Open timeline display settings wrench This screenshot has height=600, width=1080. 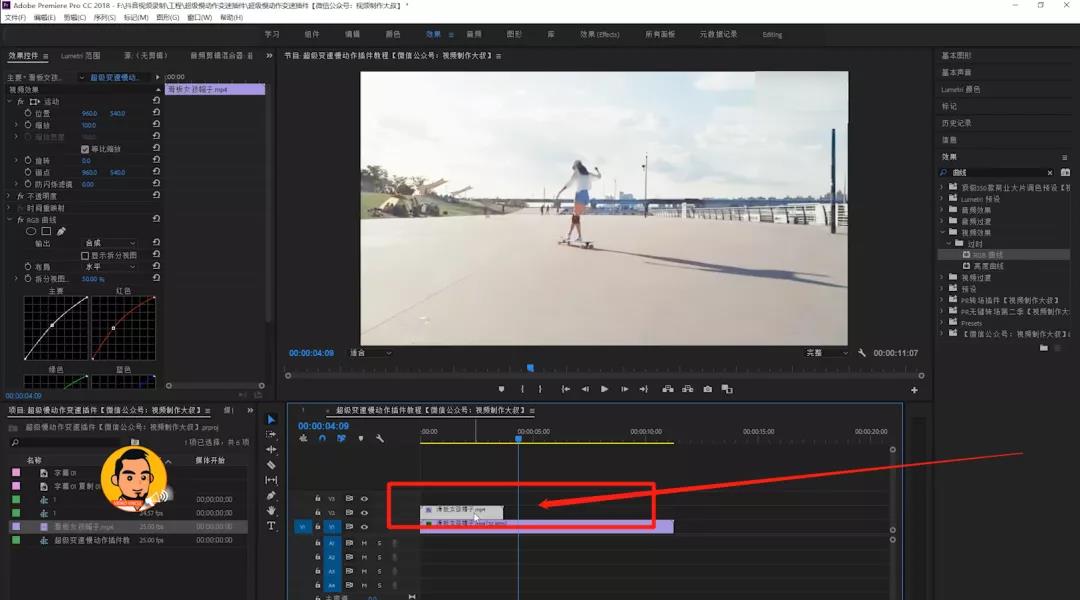pos(380,439)
